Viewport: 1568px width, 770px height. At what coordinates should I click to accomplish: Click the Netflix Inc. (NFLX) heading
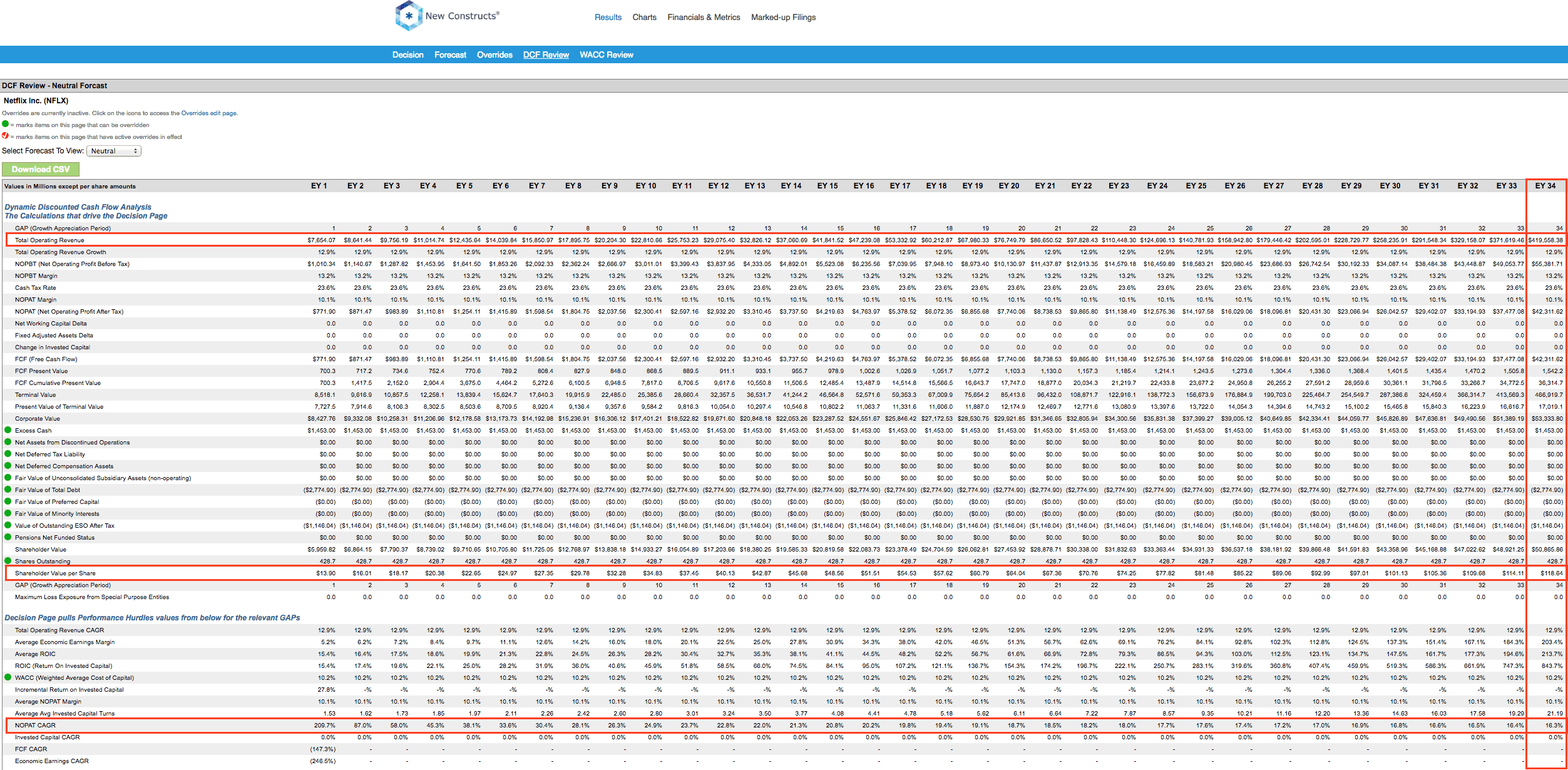pos(36,100)
